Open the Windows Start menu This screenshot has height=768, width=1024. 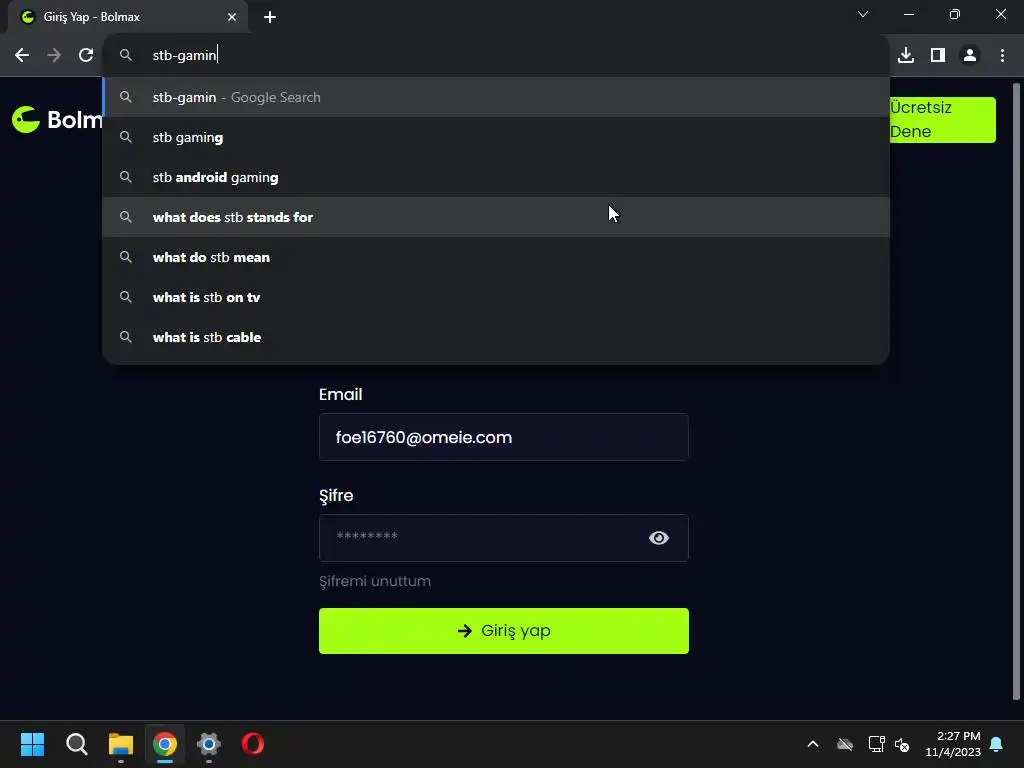(x=32, y=744)
